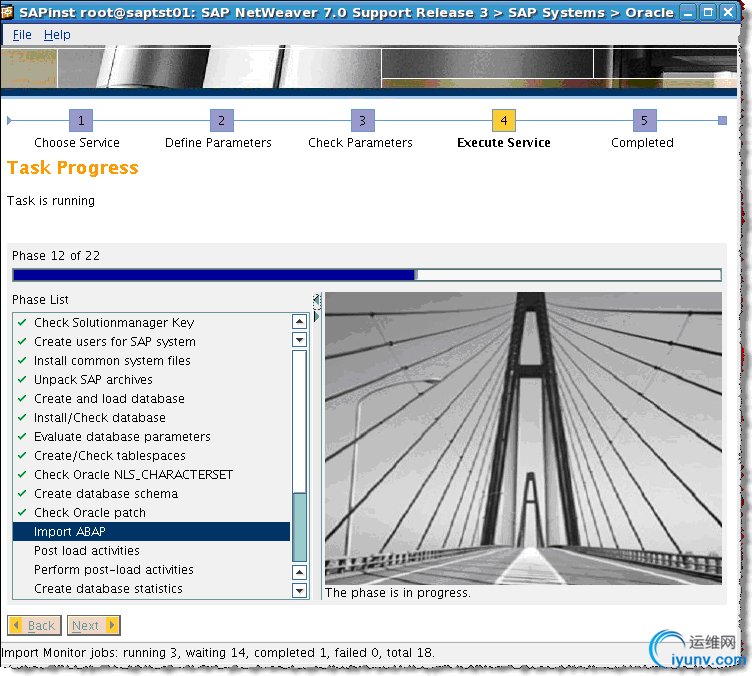Click the Completed step label
The image size is (752, 676).
(x=642, y=143)
